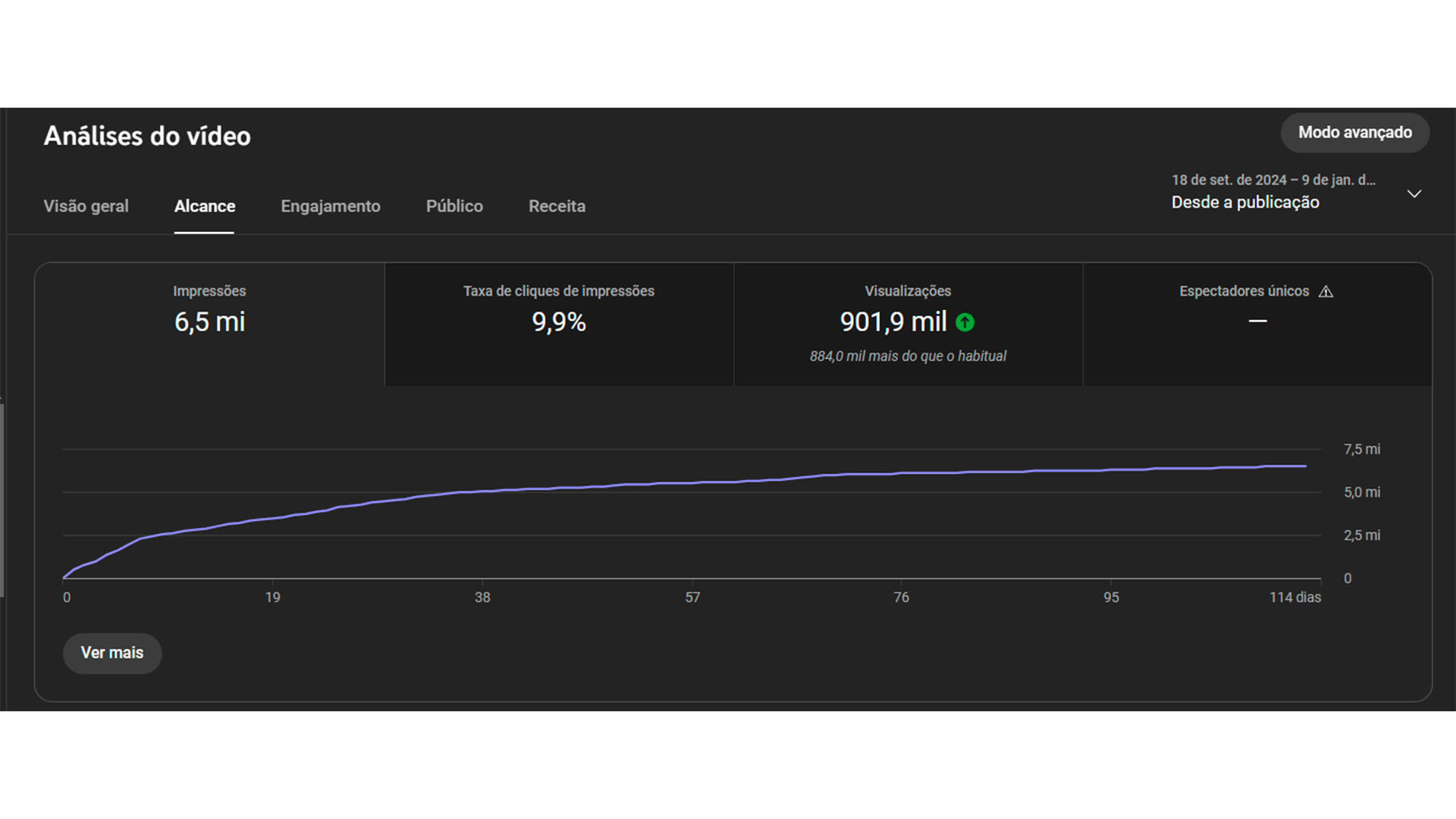The width and height of the screenshot is (1456, 819).
Task: Select the Espectadores únicos metric card
Action: pos(1257,325)
